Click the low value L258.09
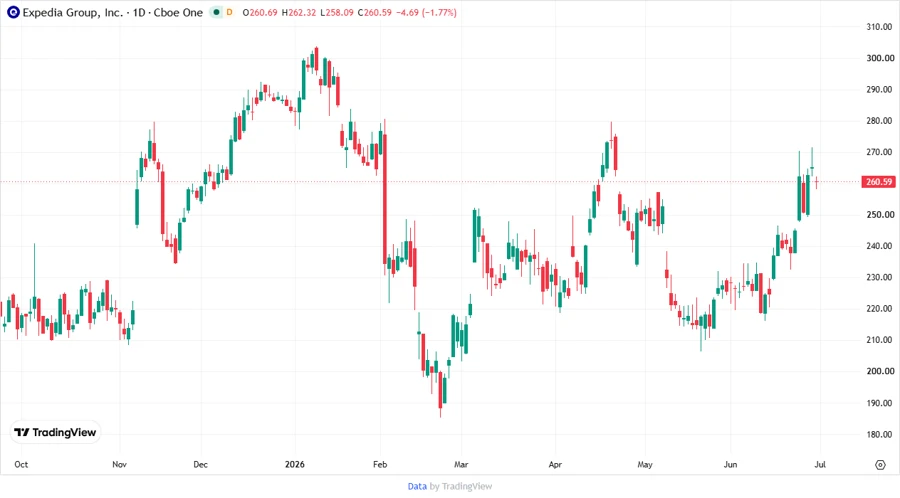This screenshot has height=498, width=900. [x=337, y=12]
